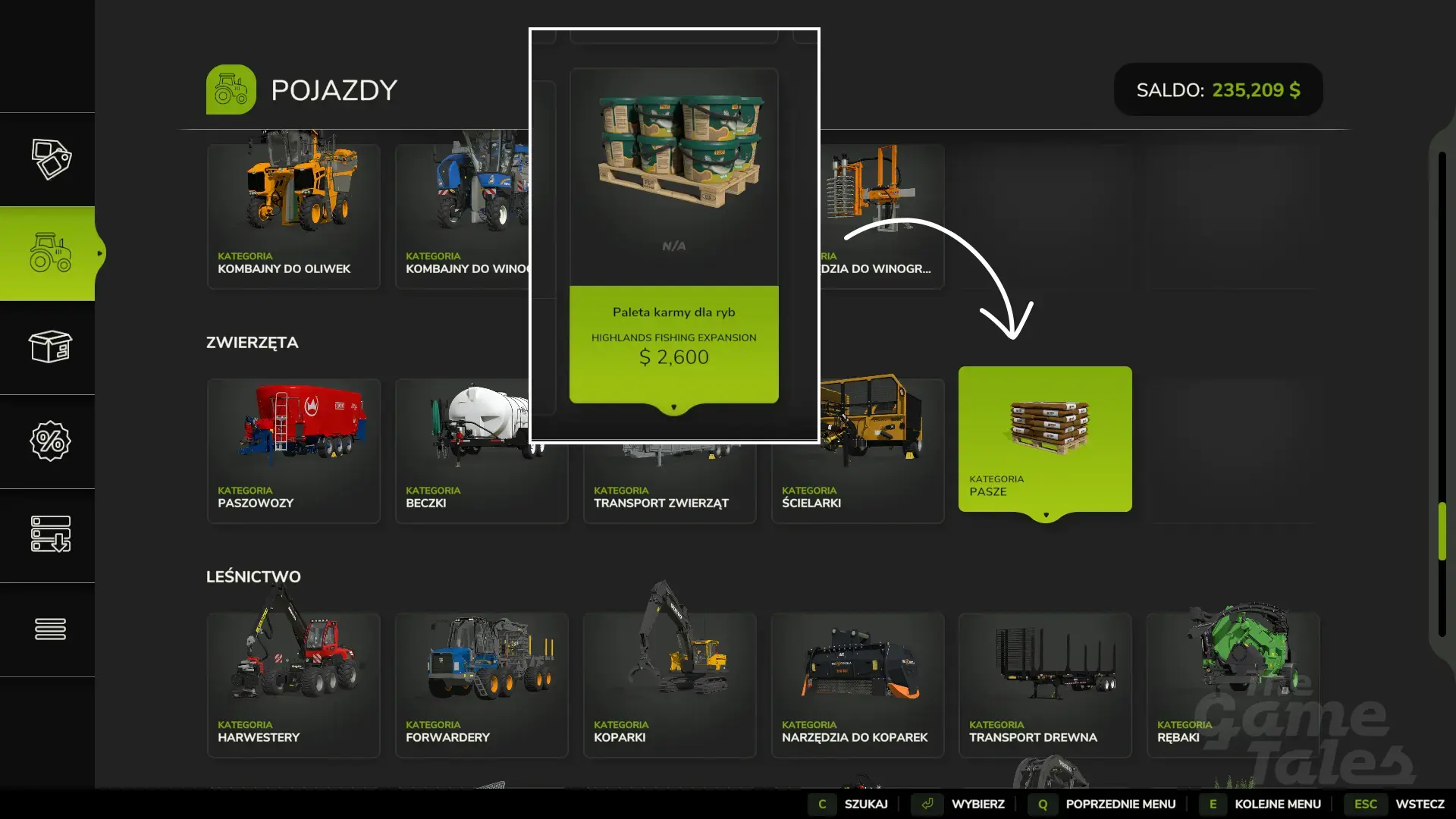Expand the arrow below the Pasze tile

tap(1046, 516)
